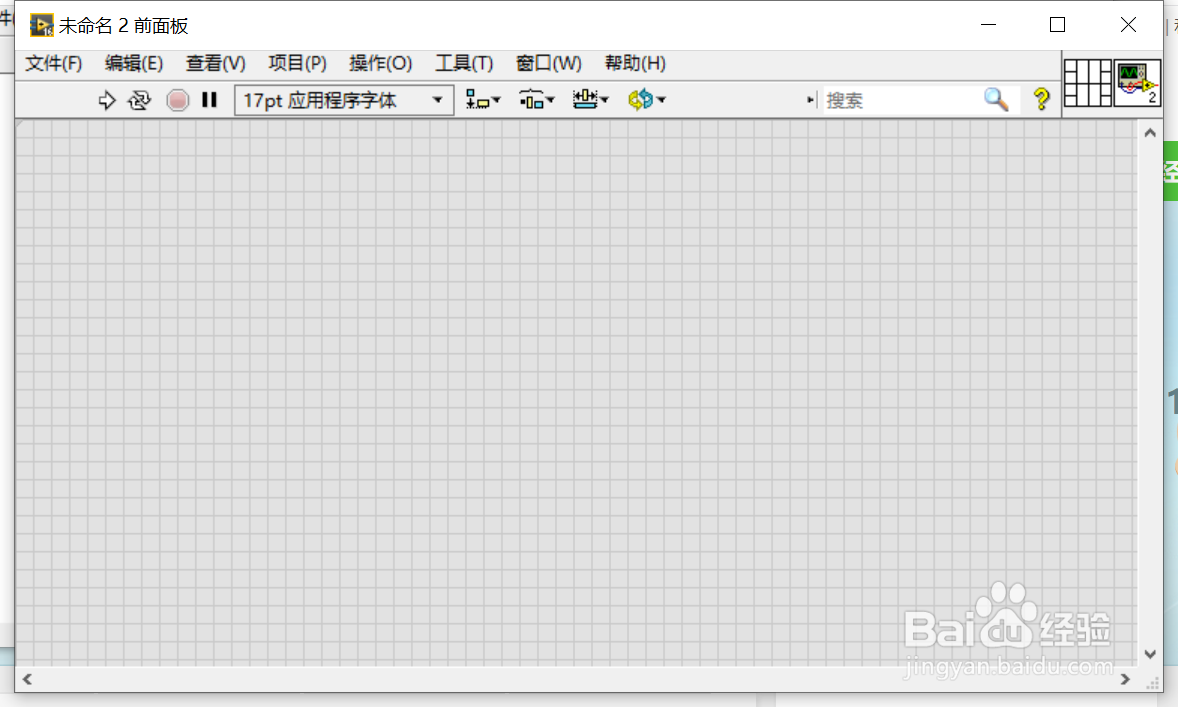Minimize the front panel window
This screenshot has height=707, width=1178.
coord(989,25)
